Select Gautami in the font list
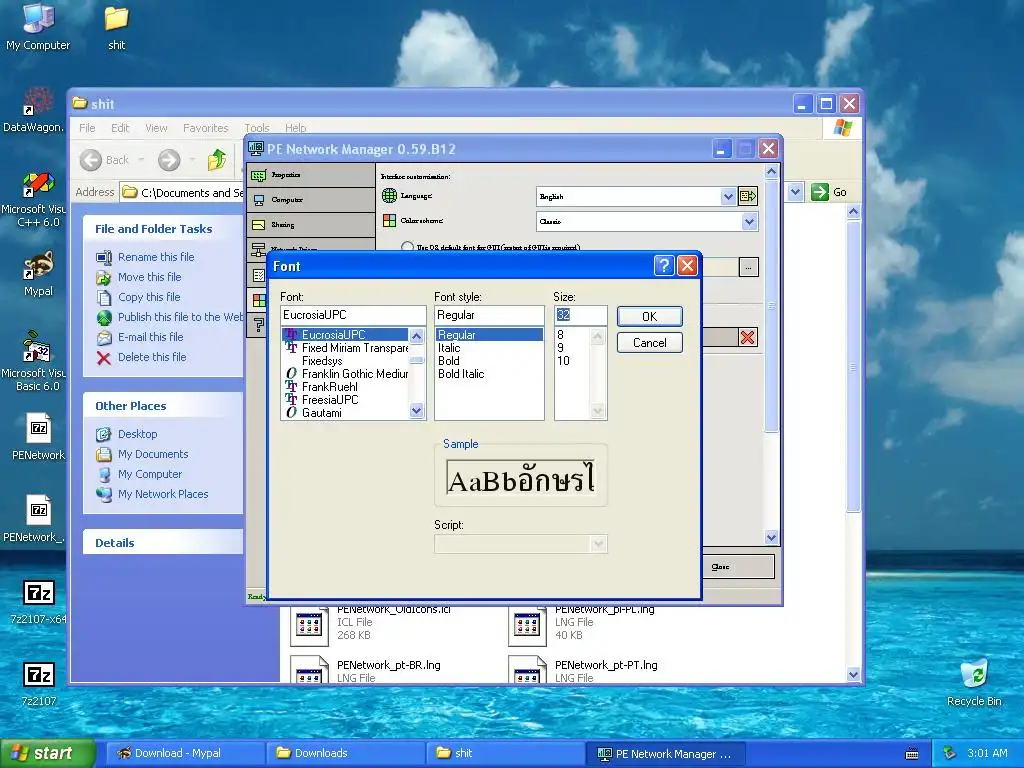The height and width of the screenshot is (768, 1024). [x=345, y=413]
